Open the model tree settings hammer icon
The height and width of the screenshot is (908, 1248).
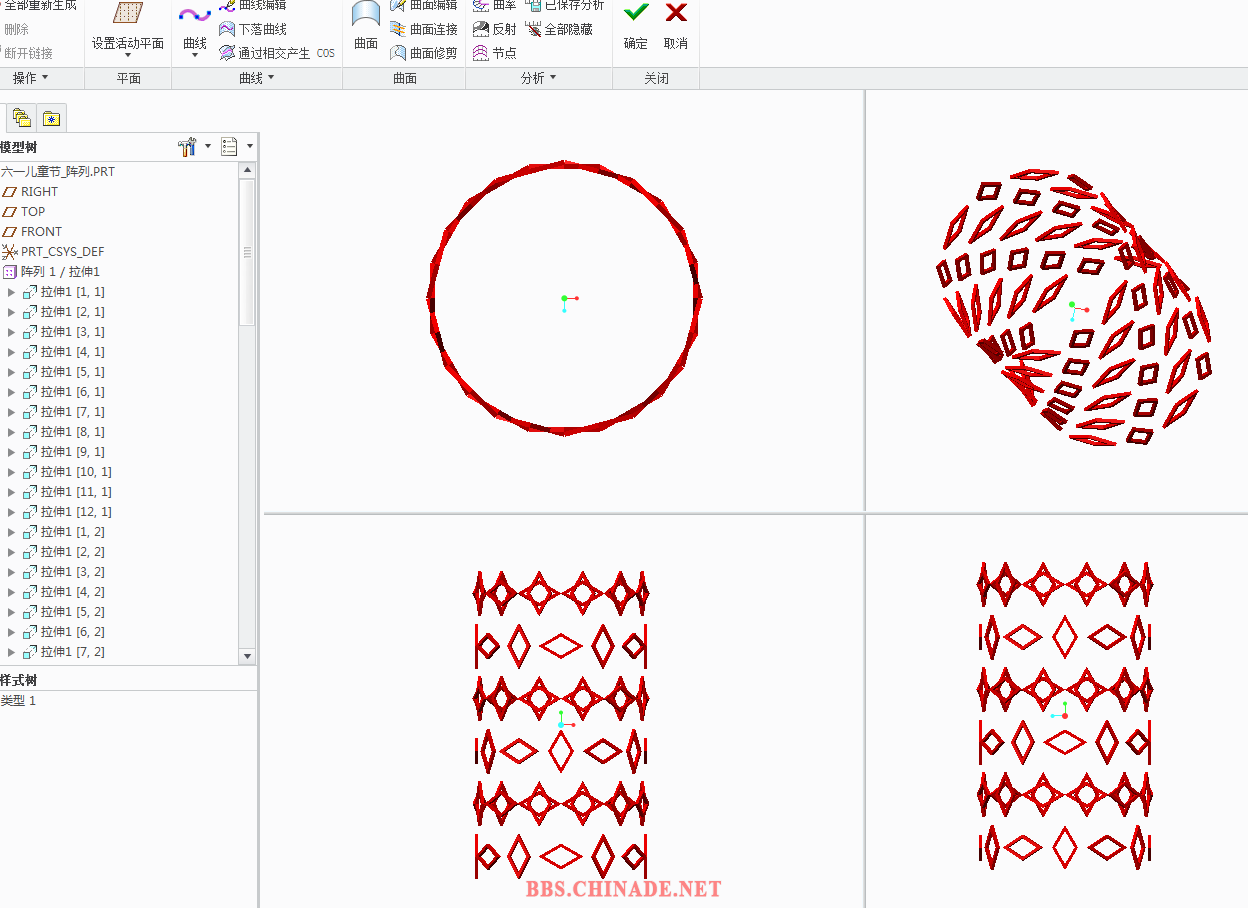[187, 147]
